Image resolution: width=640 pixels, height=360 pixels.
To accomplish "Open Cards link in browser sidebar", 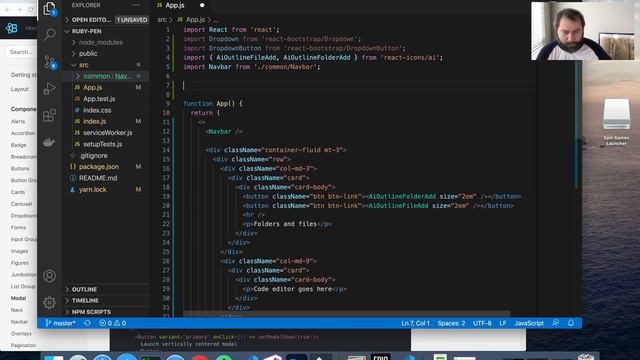I will point(18,192).
